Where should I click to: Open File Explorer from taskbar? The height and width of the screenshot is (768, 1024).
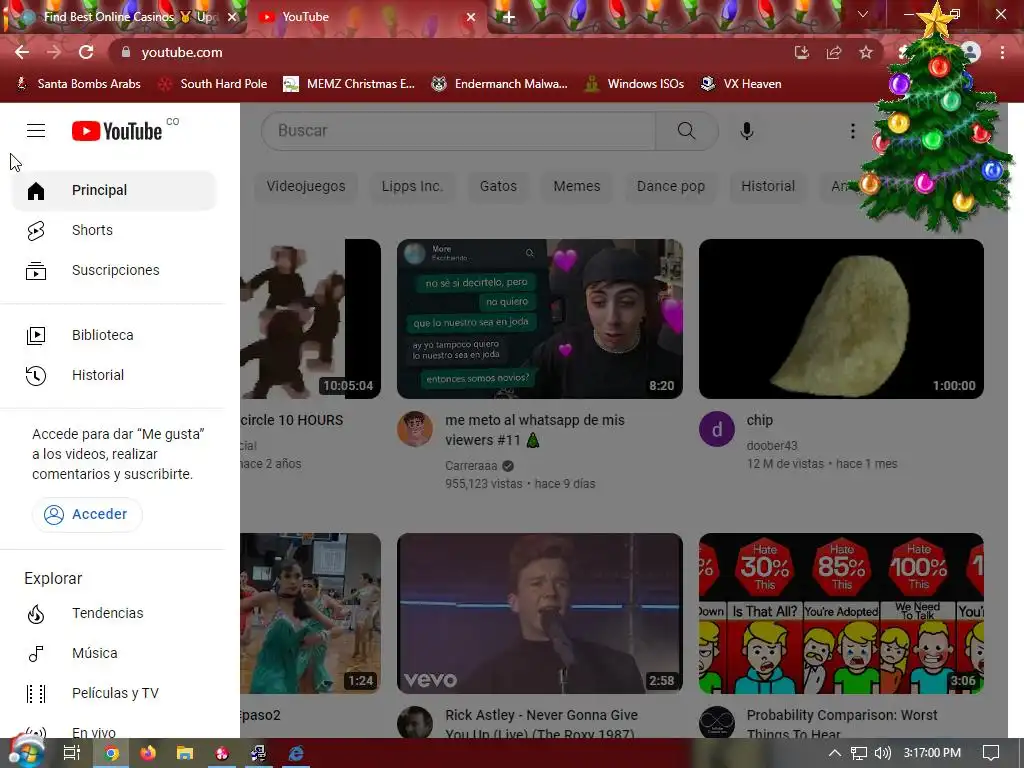click(x=185, y=753)
